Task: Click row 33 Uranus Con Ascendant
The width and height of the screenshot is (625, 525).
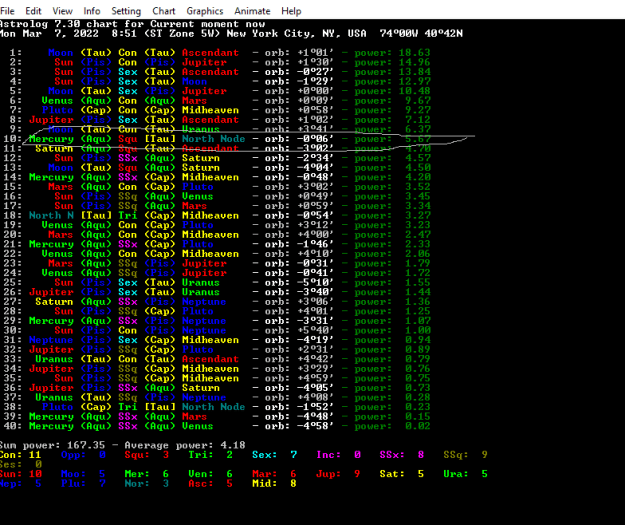Action: click(217, 359)
